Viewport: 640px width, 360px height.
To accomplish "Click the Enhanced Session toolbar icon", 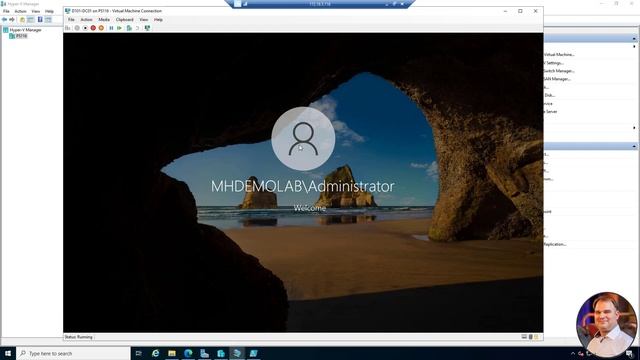I will [x=147, y=28].
